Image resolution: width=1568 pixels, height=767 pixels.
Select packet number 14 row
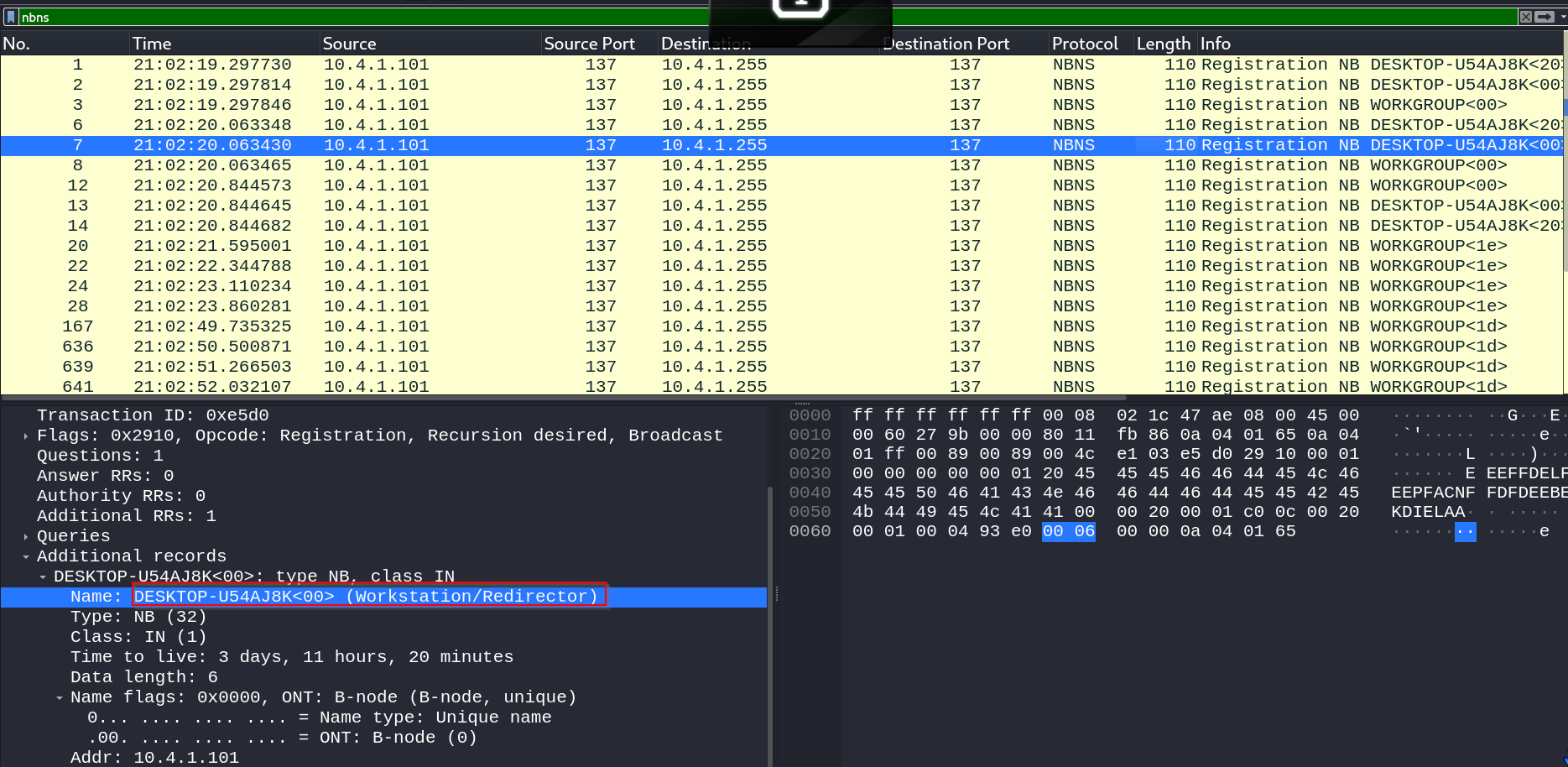[780, 226]
